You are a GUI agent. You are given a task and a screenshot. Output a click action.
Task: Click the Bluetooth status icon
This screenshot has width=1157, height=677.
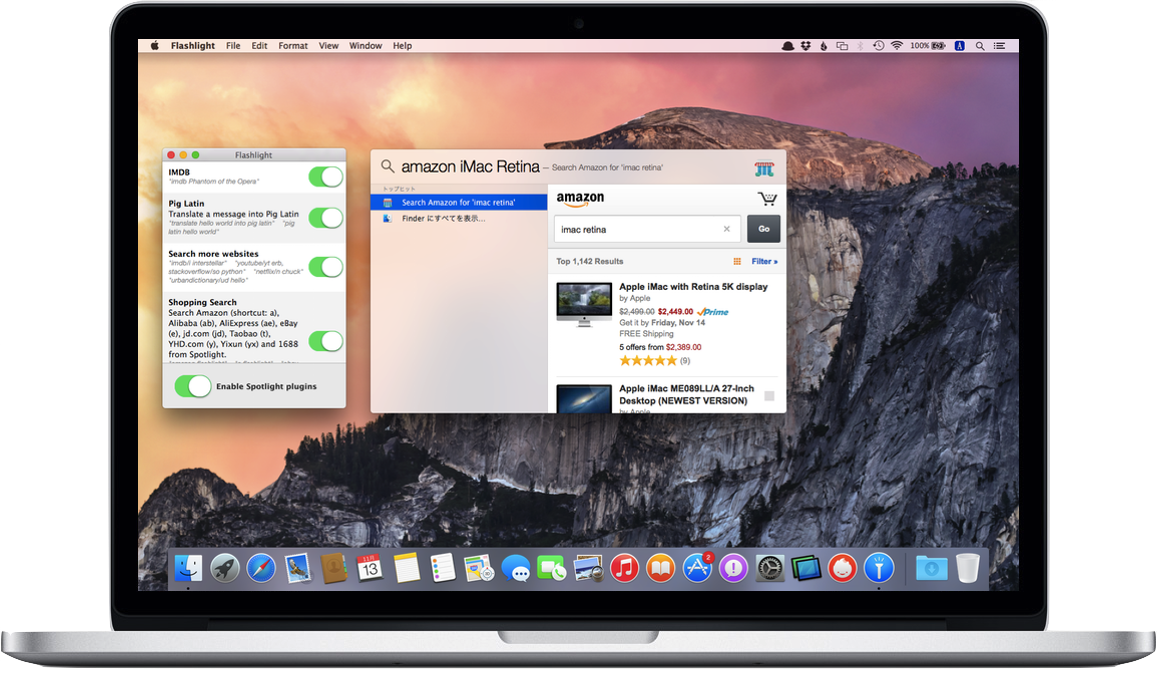click(x=860, y=46)
